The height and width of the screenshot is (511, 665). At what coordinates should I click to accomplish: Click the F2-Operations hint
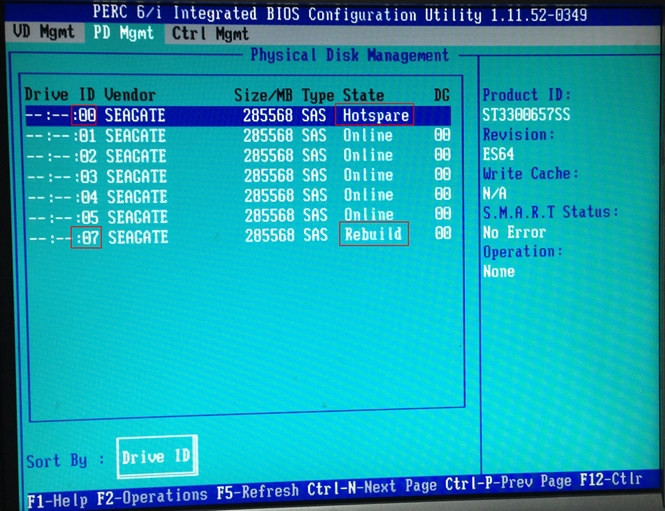152,497
